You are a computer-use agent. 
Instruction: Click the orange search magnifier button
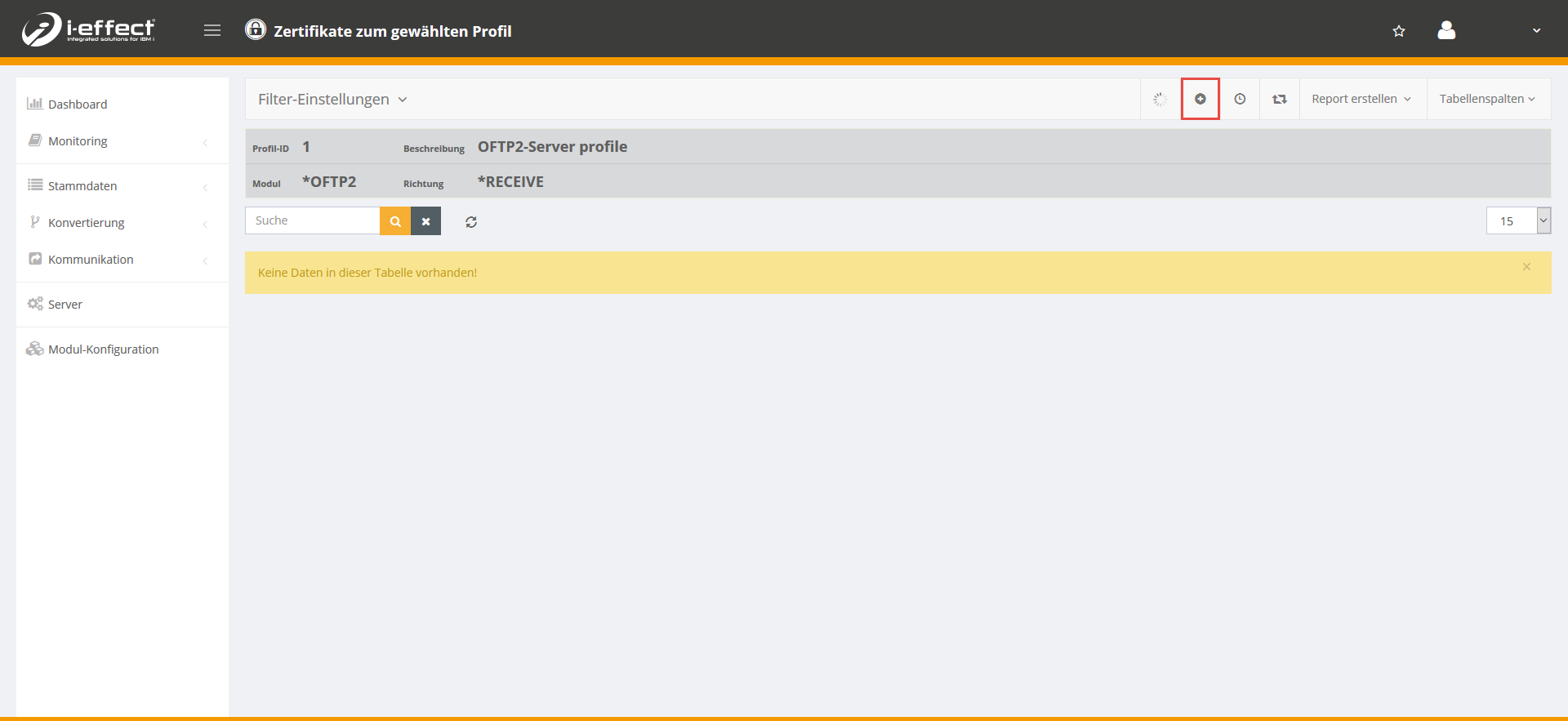click(395, 221)
